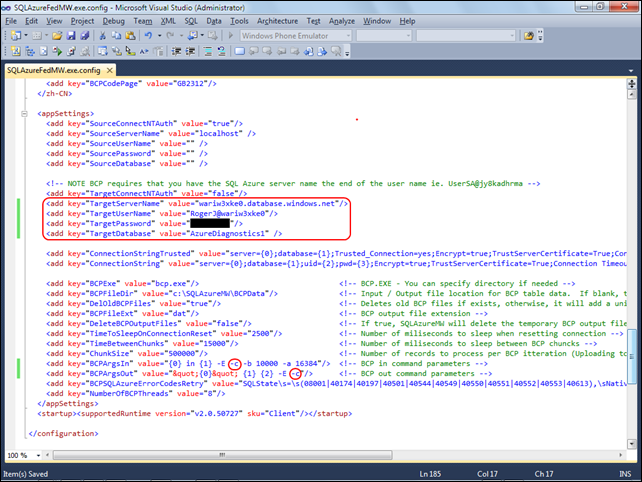The height and width of the screenshot is (482, 642).
Task: Open the empty solution configuration dropdown
Action: (408, 36)
